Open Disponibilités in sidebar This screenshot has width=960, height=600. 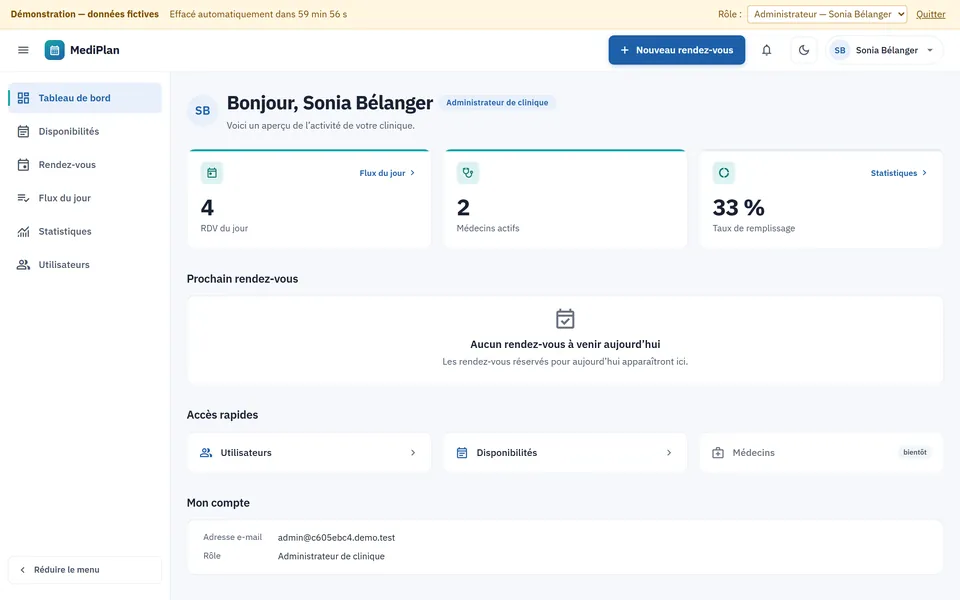click(x=85, y=131)
